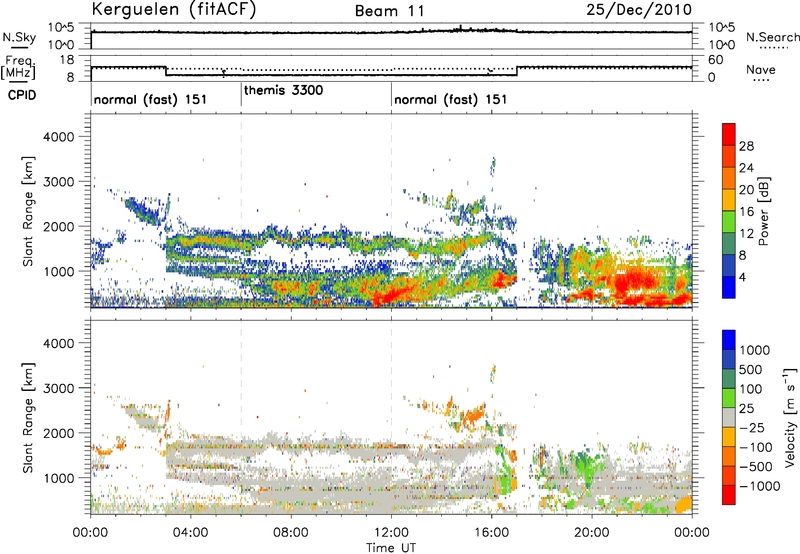Click the Power [dB] color bar
800x554 pixels.
(729, 211)
